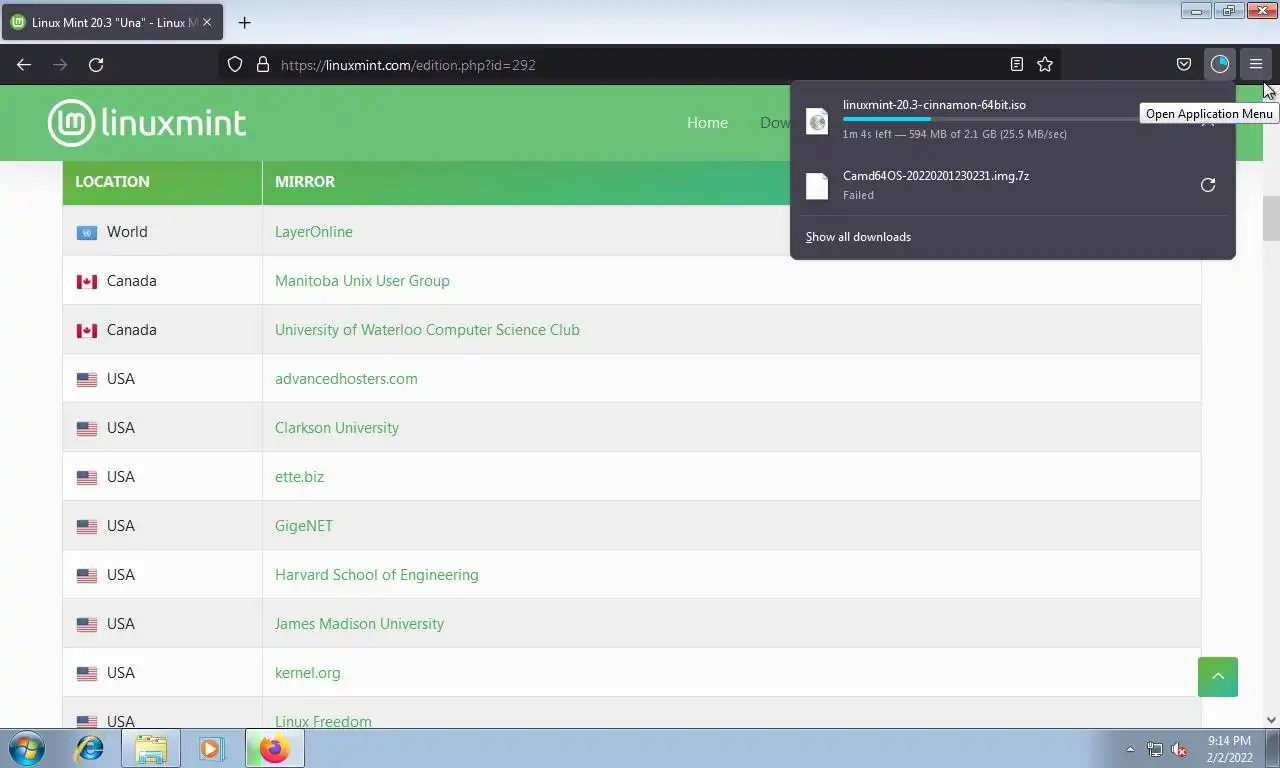Open the LayerOnline mirror link

(x=314, y=232)
